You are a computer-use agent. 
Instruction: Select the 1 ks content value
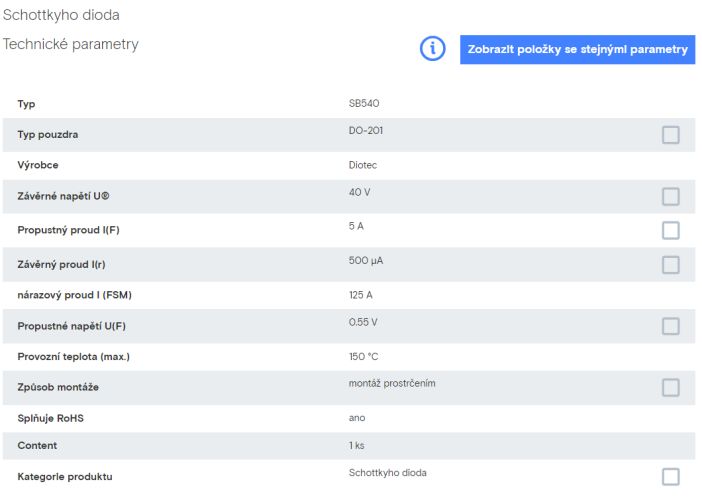[356, 446]
